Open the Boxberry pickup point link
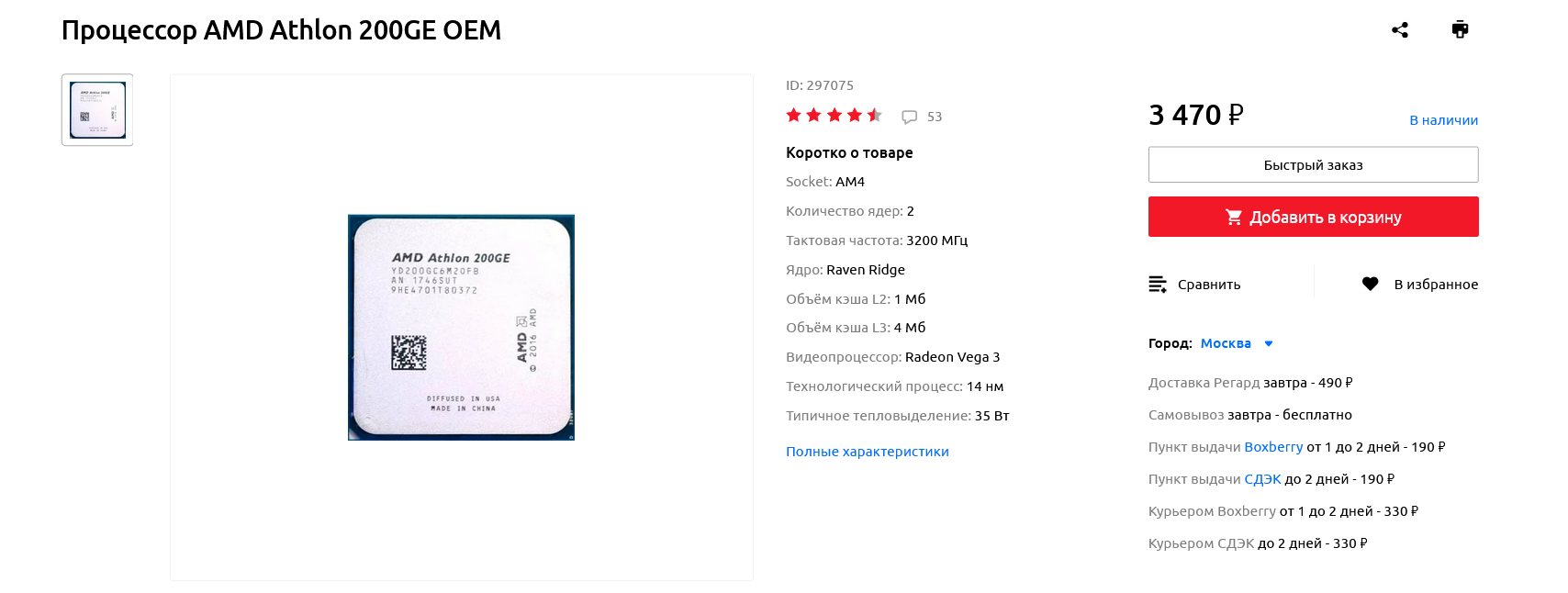1568x593 pixels. [x=1273, y=447]
